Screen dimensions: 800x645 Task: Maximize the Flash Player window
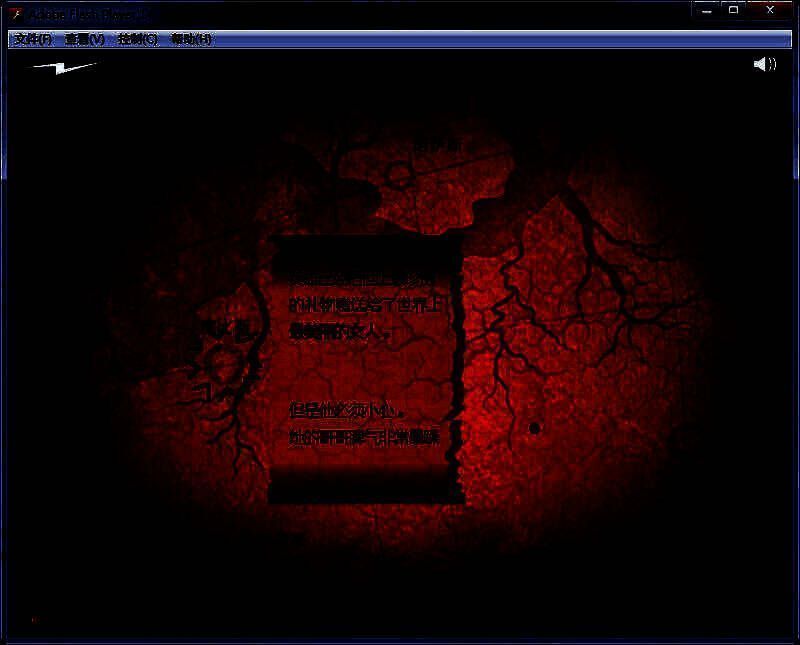(x=734, y=9)
